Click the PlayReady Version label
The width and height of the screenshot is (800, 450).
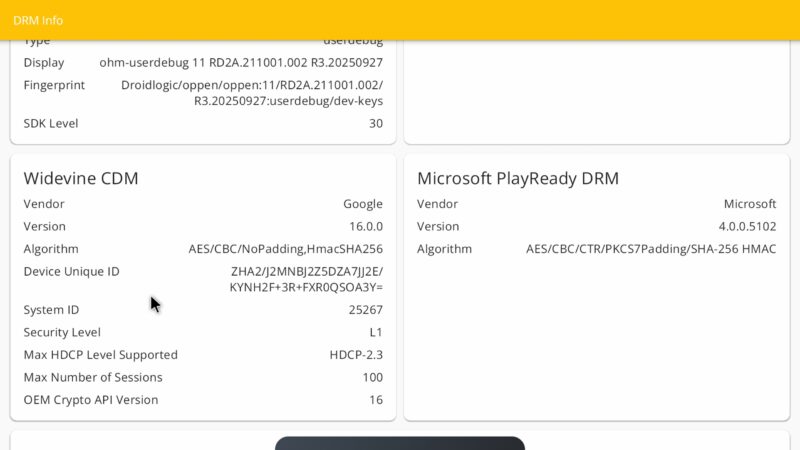coord(438,226)
